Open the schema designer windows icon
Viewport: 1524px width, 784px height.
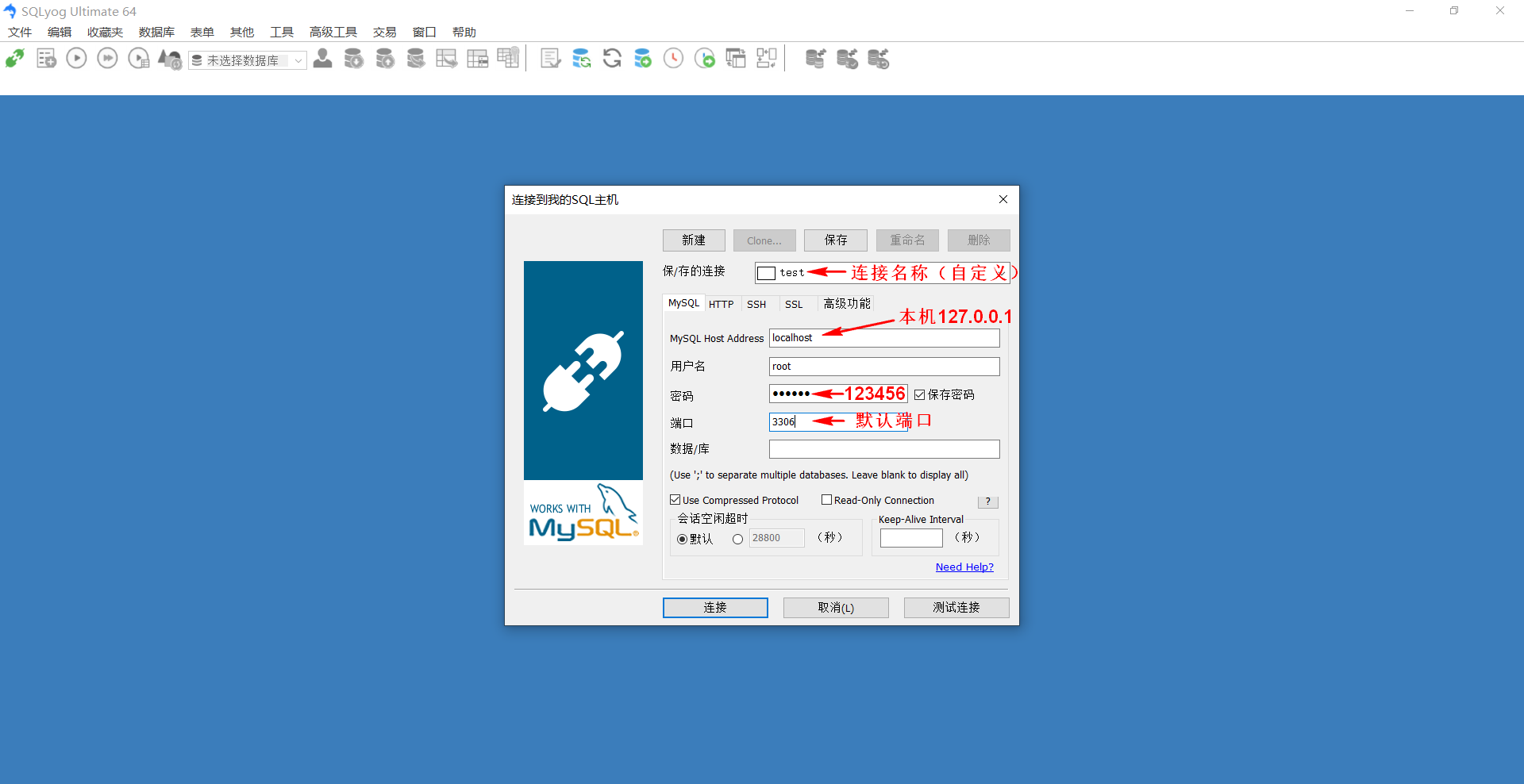click(736, 59)
